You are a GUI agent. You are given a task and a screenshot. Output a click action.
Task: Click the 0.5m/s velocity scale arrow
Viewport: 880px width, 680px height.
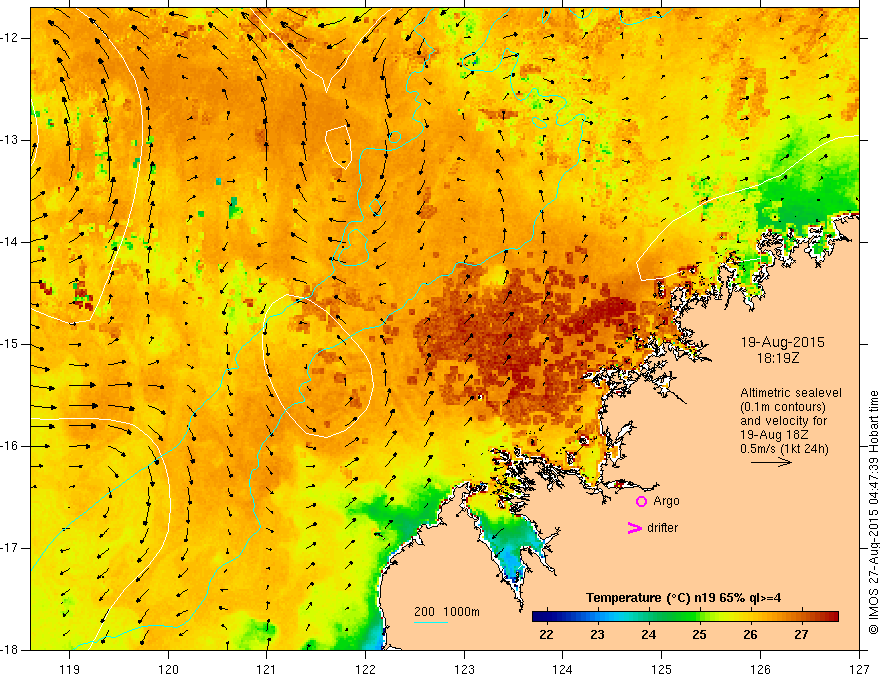(772, 462)
